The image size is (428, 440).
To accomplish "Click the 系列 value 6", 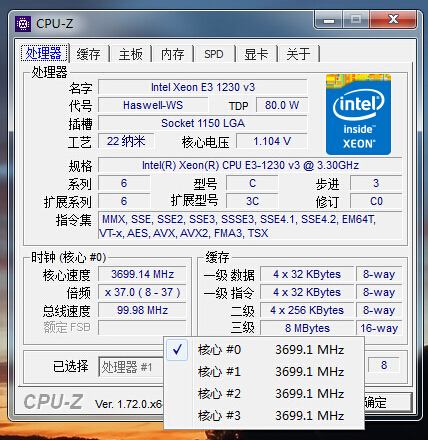I will (124, 183).
